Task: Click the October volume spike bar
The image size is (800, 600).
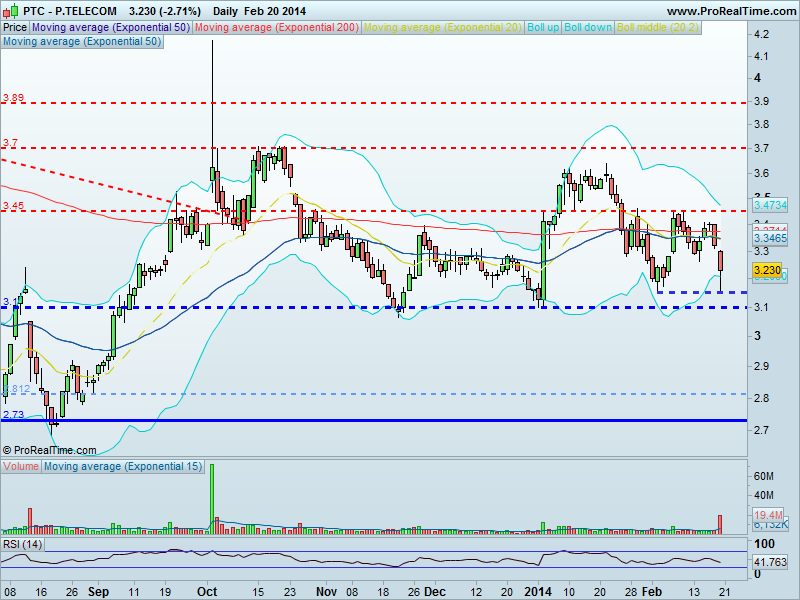Action: 212,498
